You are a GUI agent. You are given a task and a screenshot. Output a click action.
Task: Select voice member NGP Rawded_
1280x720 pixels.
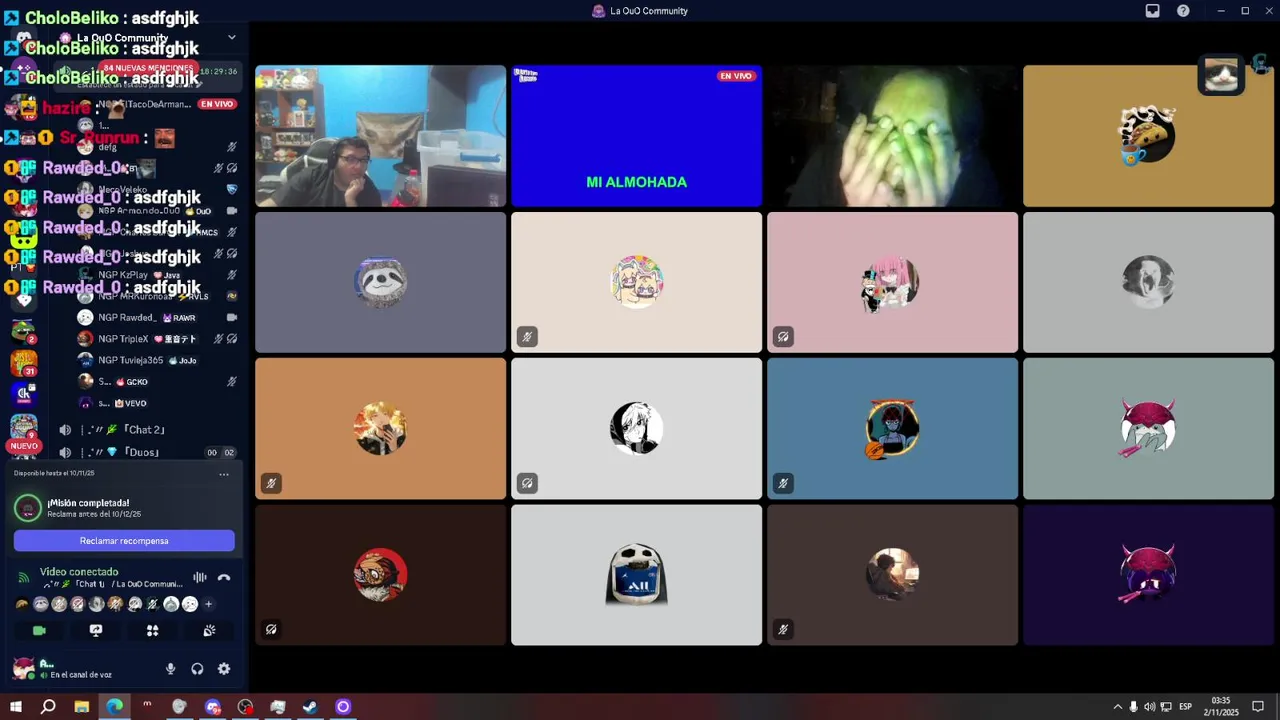pyautogui.click(x=158, y=318)
